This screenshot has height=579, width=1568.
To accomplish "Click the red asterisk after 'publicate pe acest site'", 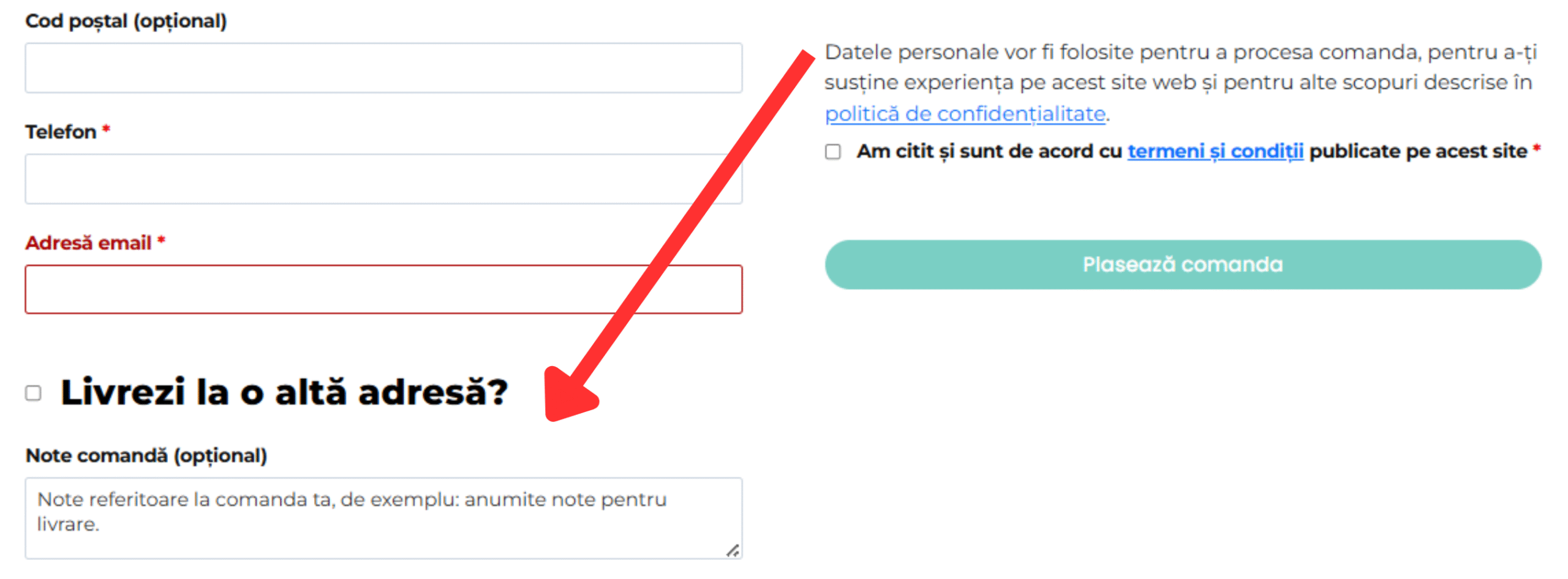I will coord(1536,149).
